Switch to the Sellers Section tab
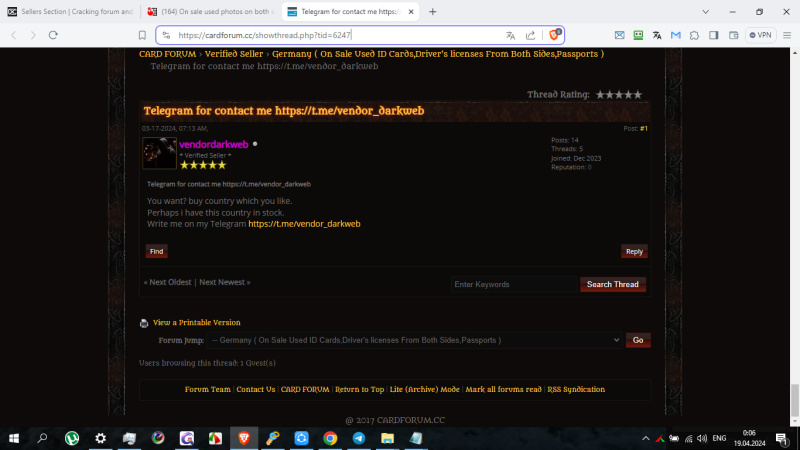800x450 pixels. pyautogui.click(x=70, y=11)
